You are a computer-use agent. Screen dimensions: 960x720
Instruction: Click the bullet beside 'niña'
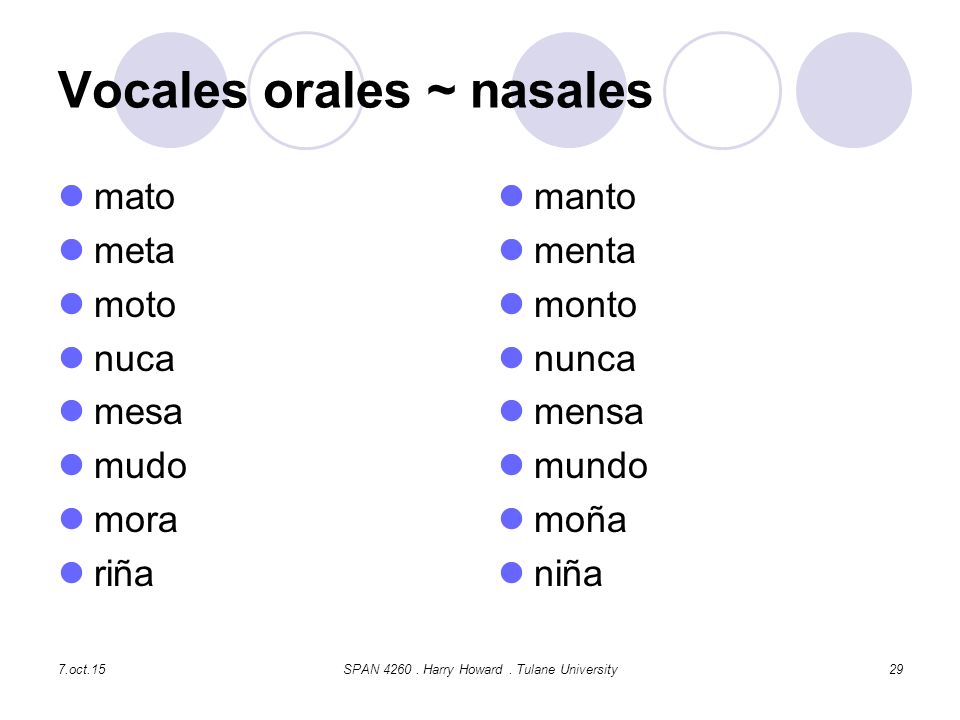[511, 573]
